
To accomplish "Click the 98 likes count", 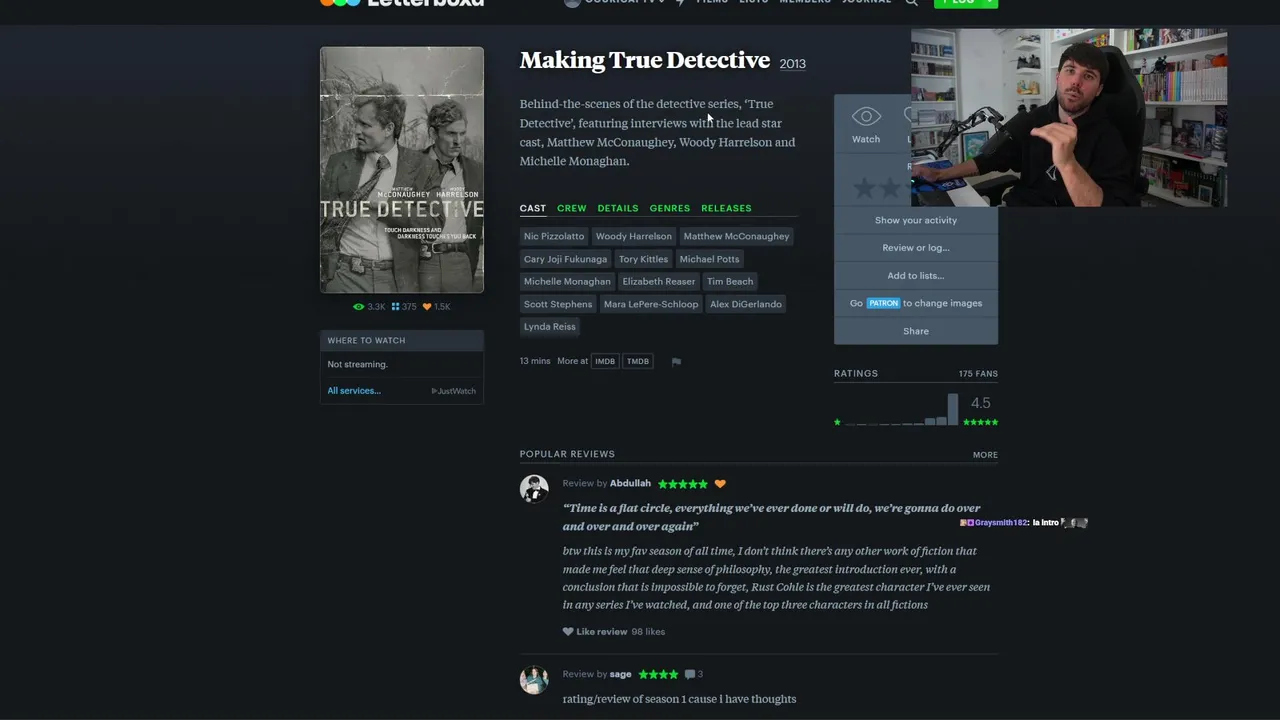I will click(648, 632).
